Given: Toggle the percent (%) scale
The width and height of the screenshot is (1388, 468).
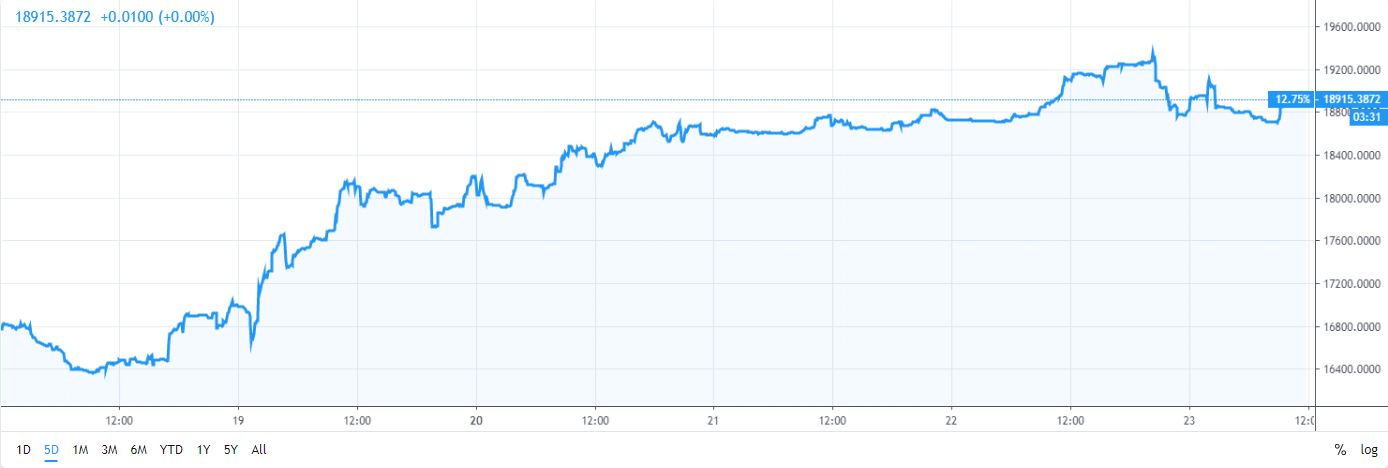Looking at the screenshot, I should click(1340, 450).
